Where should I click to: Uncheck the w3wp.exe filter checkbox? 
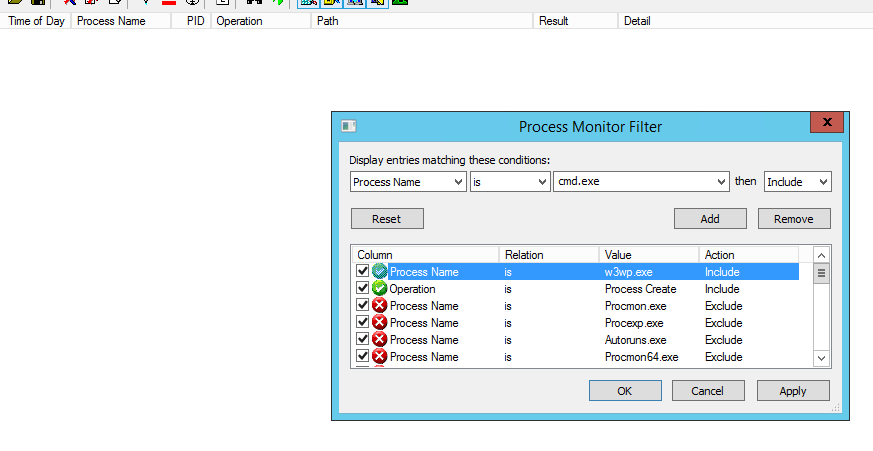pyautogui.click(x=362, y=272)
